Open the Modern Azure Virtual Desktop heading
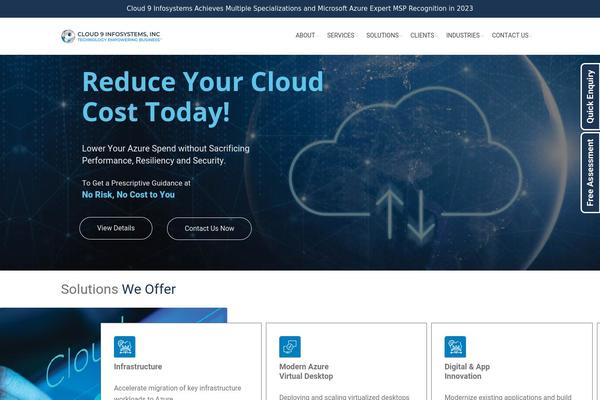600x400 pixels. pos(306,371)
